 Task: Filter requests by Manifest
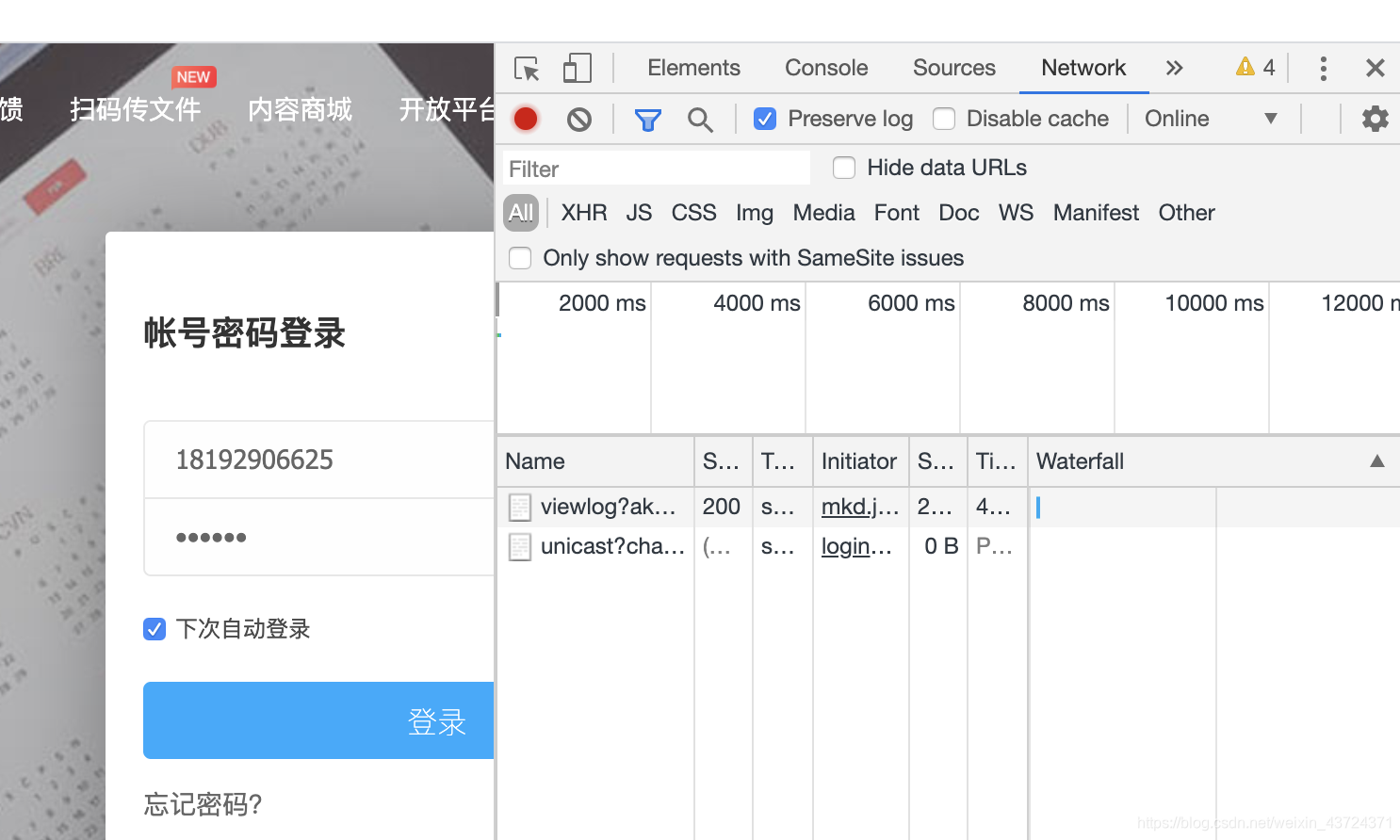pos(1096,213)
